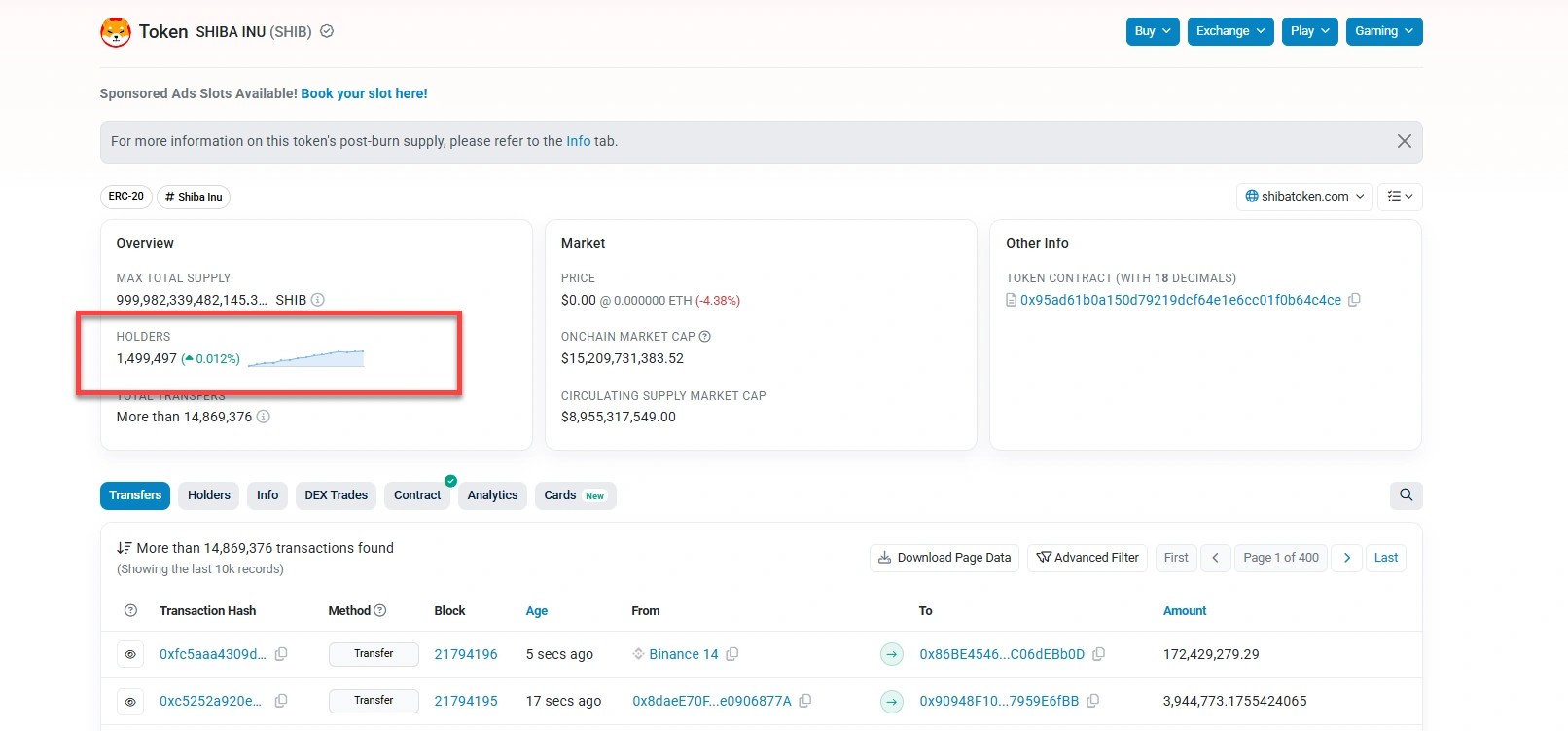The width and height of the screenshot is (1568, 731).
Task: Click the Amount column header
Action: point(1185,611)
